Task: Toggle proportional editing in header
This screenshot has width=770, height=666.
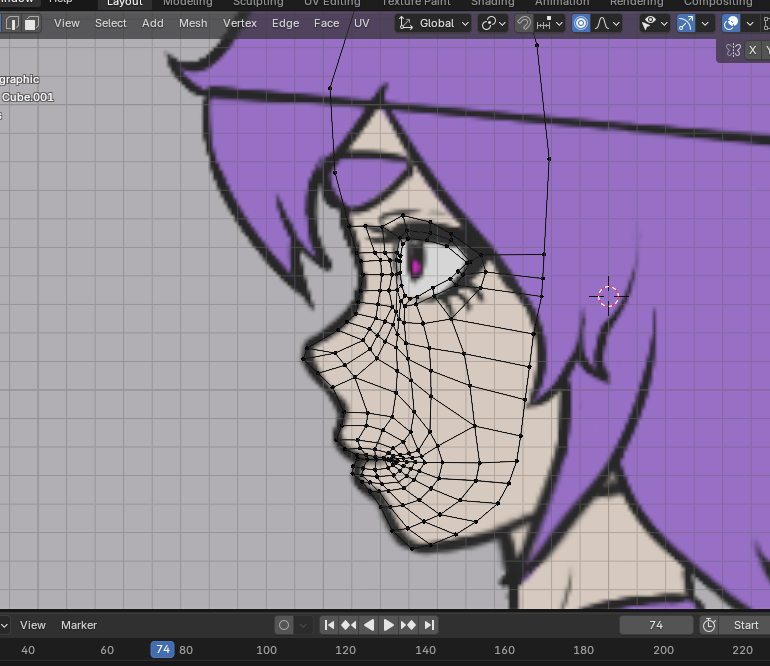Action: pyautogui.click(x=581, y=23)
